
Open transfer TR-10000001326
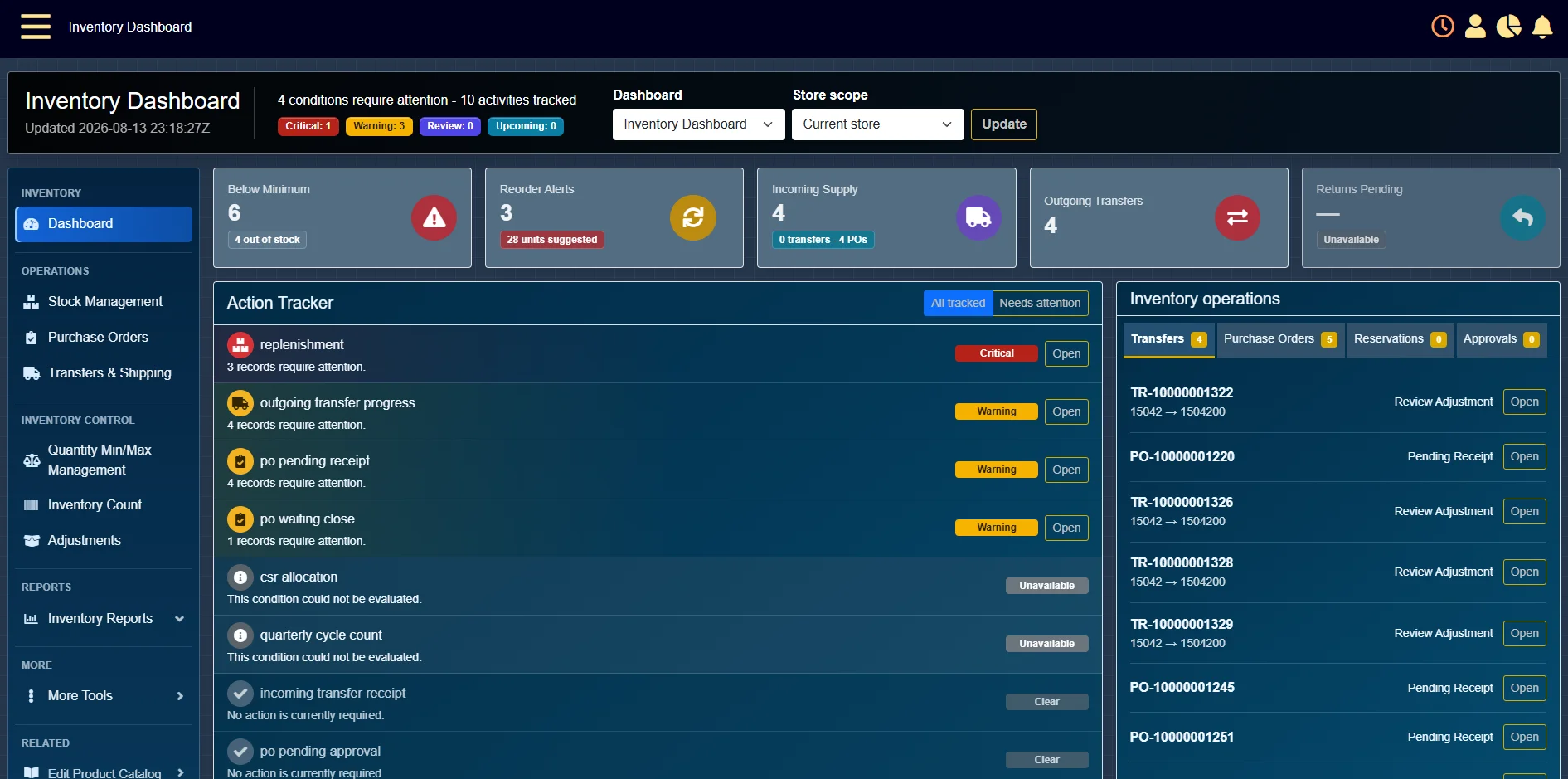coord(1524,511)
